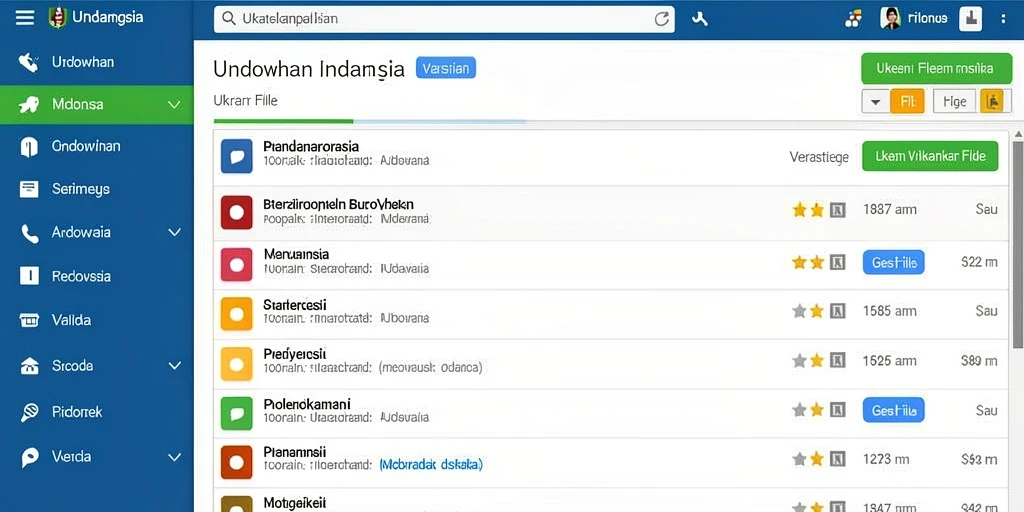Click the $89 m price
The height and width of the screenshot is (512, 1024).
[x=980, y=360]
